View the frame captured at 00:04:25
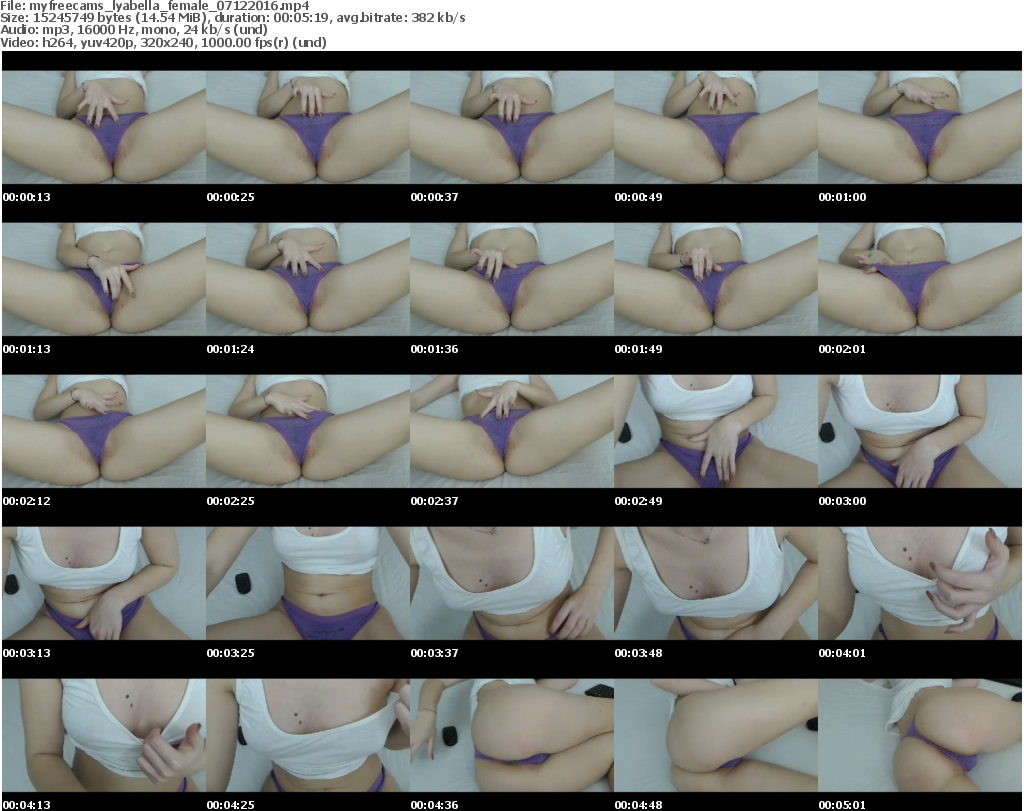 [308, 735]
